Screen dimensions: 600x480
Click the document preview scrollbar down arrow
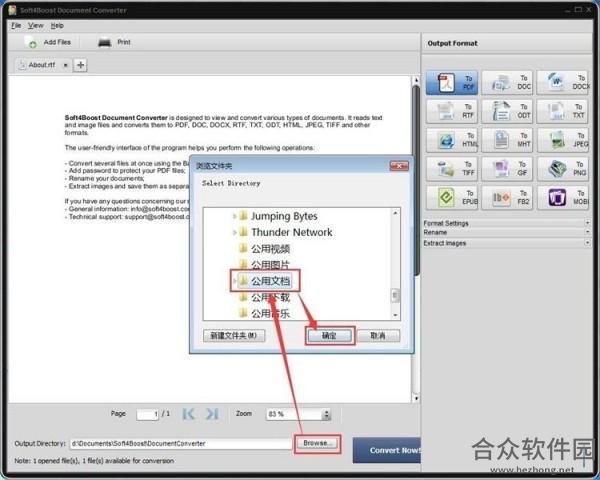[x=416, y=398]
